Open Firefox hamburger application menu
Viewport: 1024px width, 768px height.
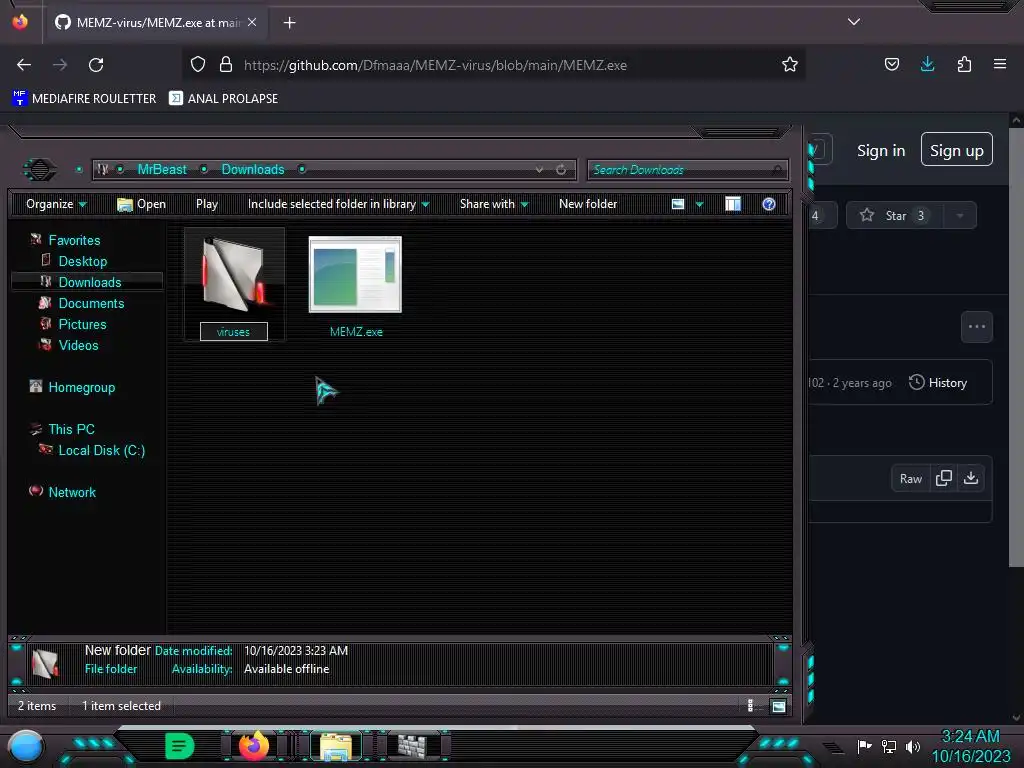1000,64
